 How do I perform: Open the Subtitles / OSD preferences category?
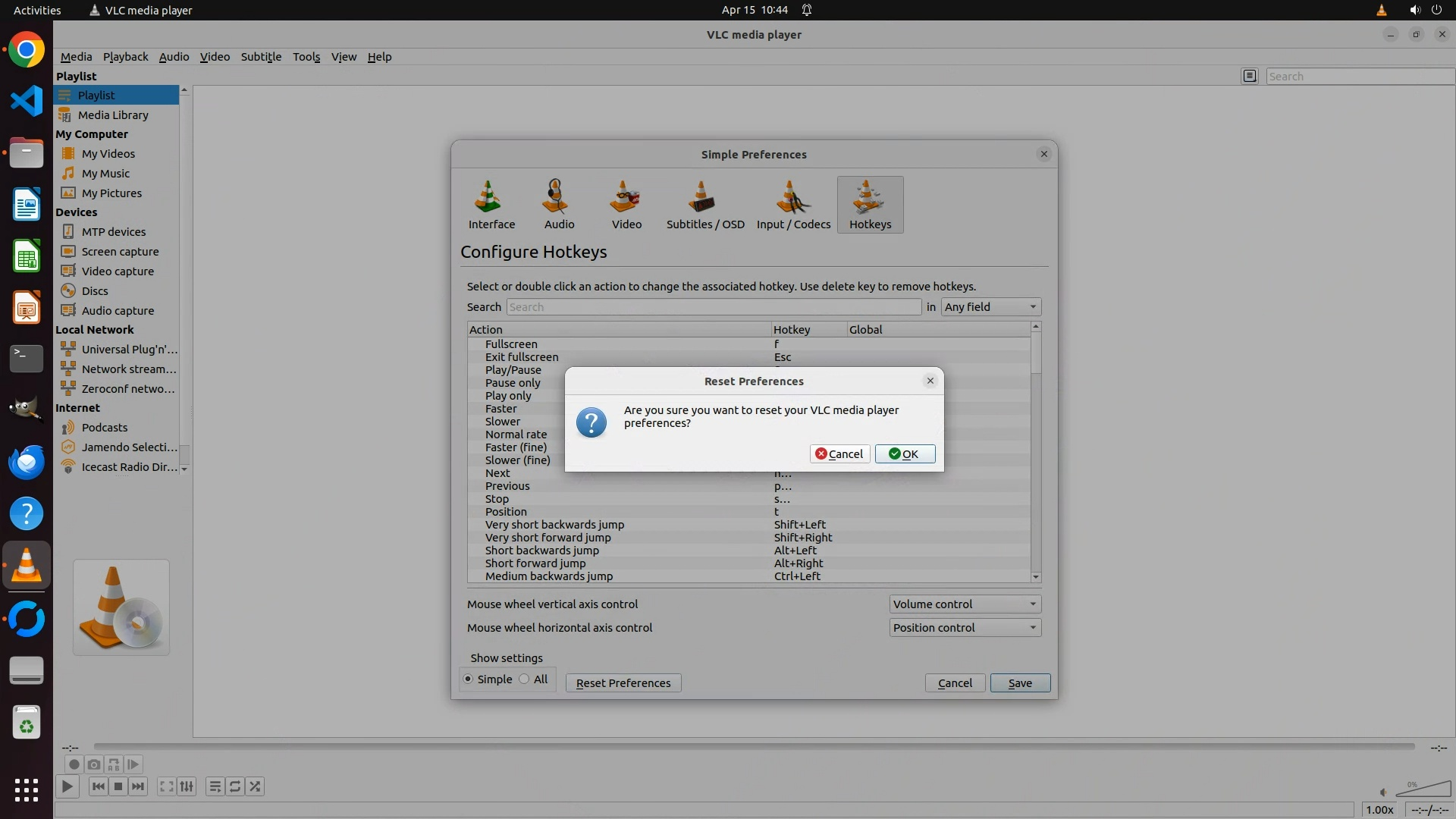point(704,205)
